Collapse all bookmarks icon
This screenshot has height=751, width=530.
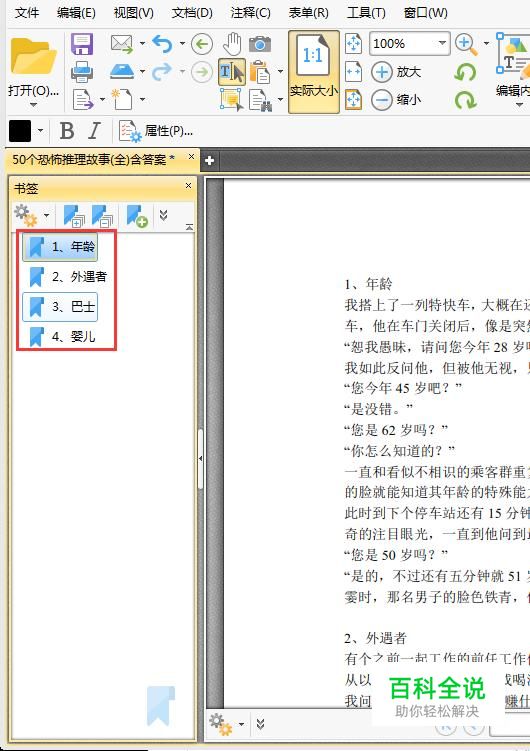[x=102, y=216]
